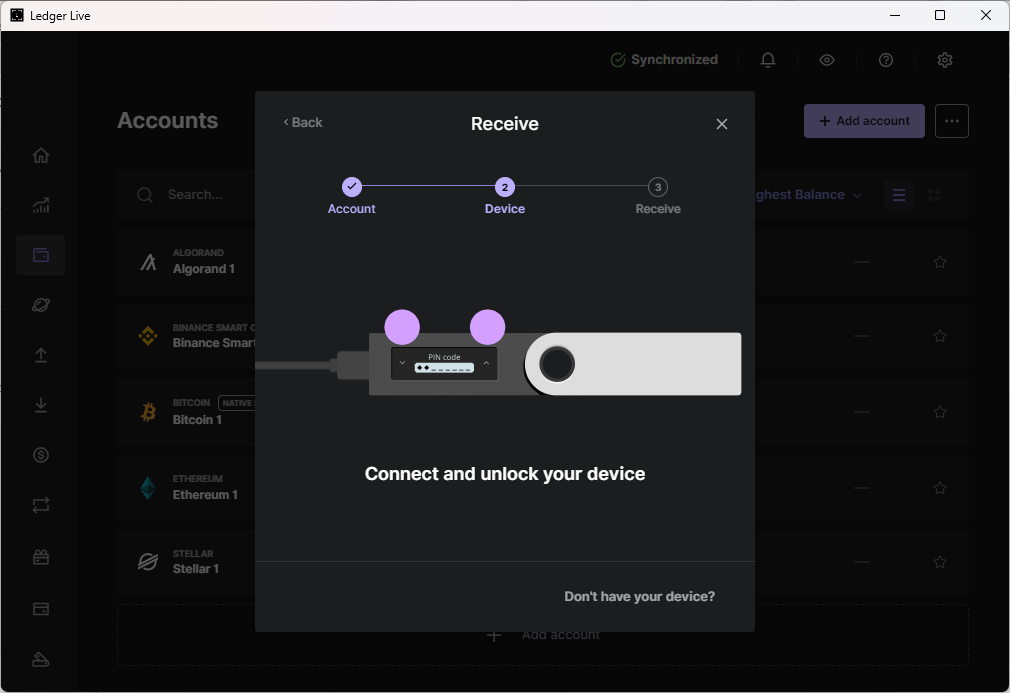
Task: Open notifications bell icon
Action: [x=768, y=60]
